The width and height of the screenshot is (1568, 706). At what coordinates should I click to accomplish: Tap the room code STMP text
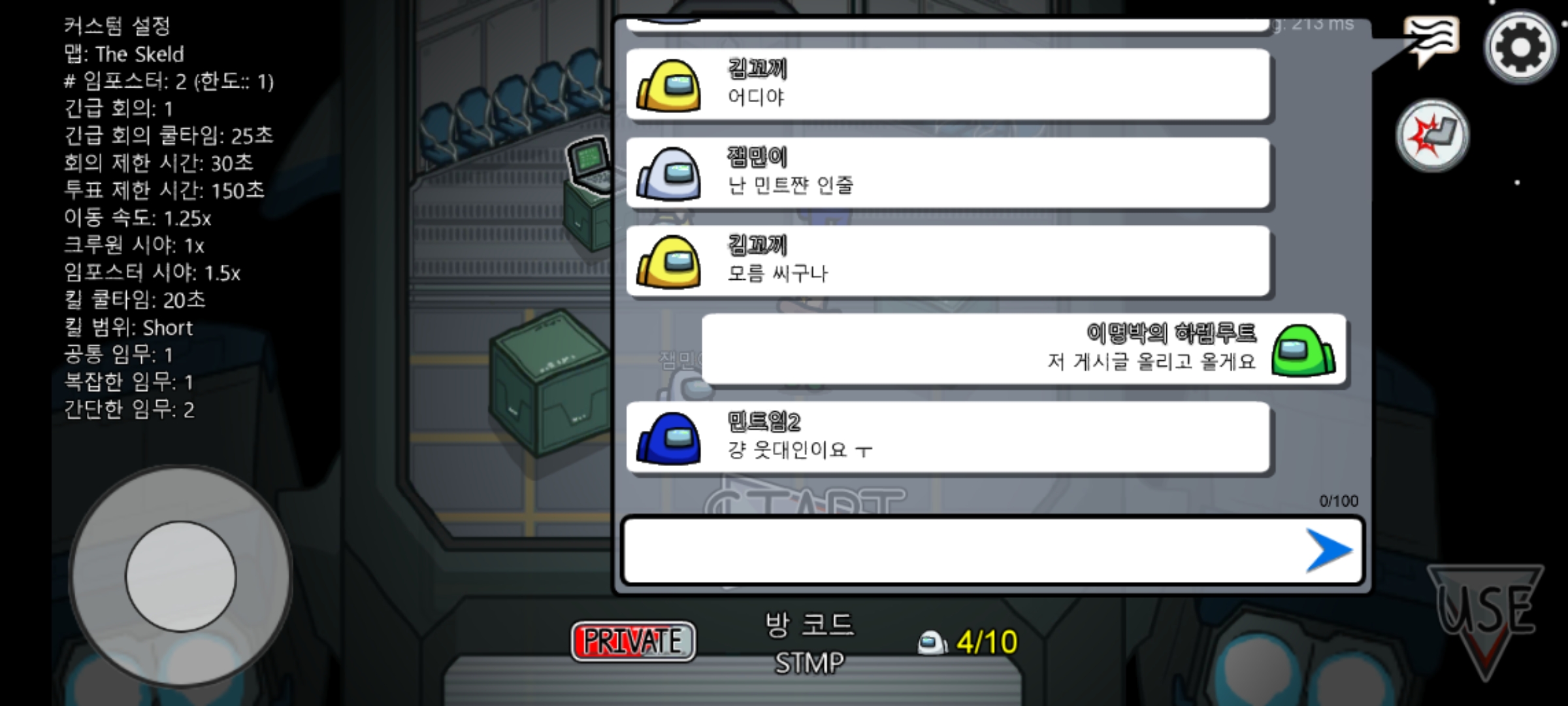(x=809, y=663)
